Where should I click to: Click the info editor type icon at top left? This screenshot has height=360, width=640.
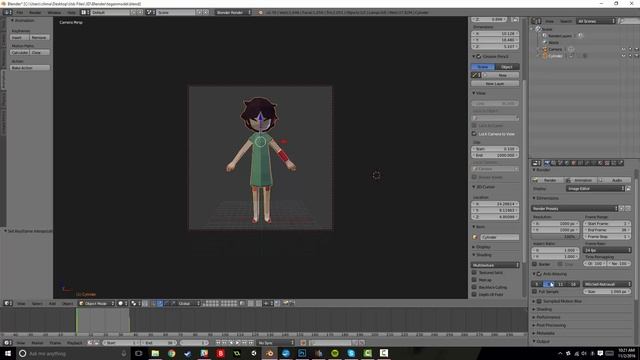pos(7,12)
